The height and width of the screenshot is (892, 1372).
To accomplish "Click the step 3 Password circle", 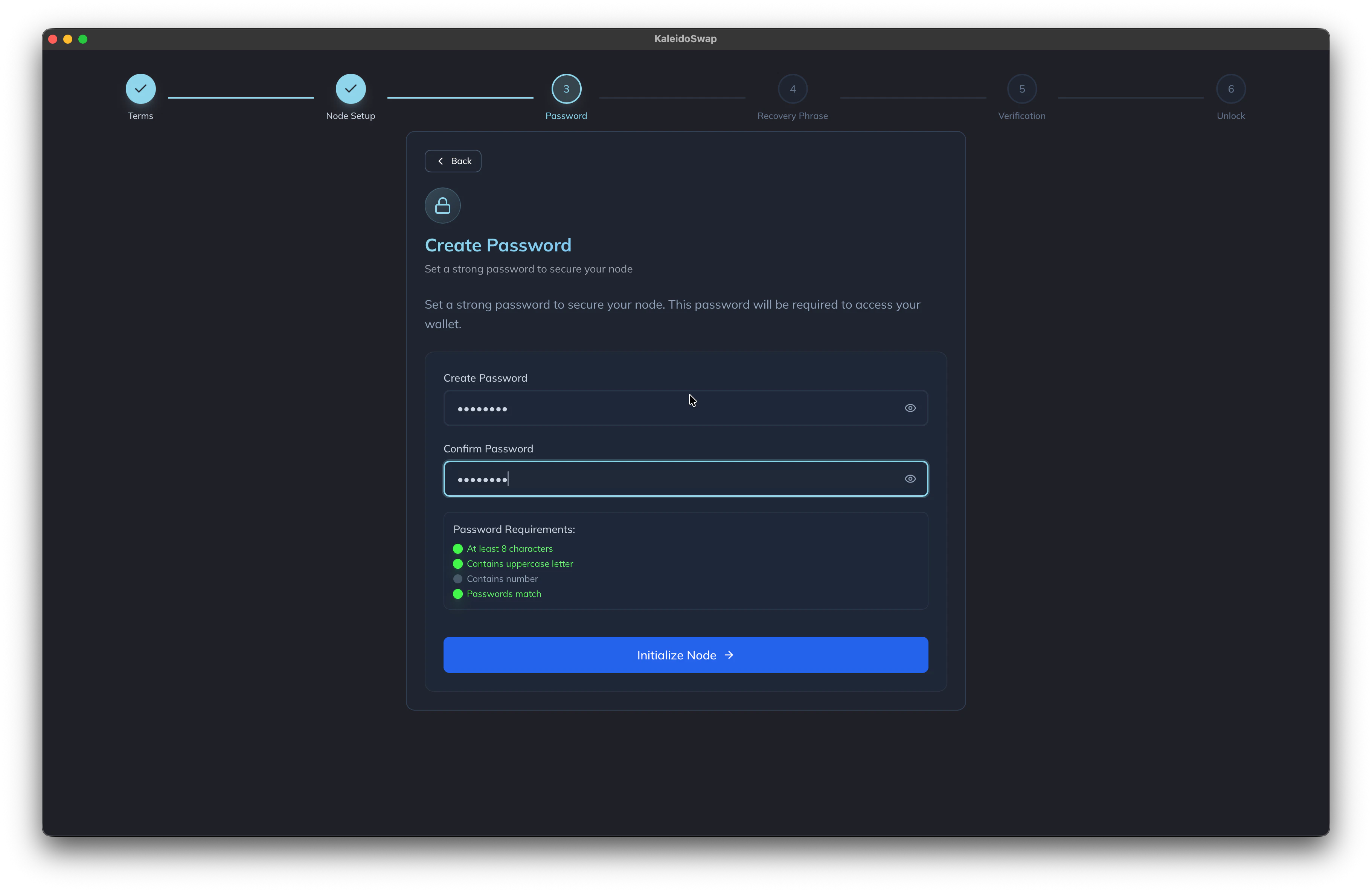I will [x=566, y=89].
